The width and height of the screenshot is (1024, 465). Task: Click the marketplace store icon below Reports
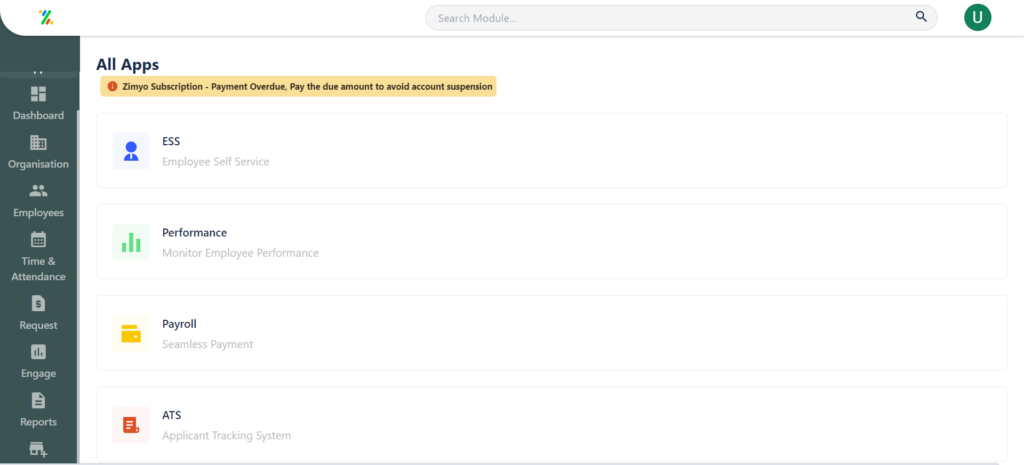pyautogui.click(x=39, y=449)
